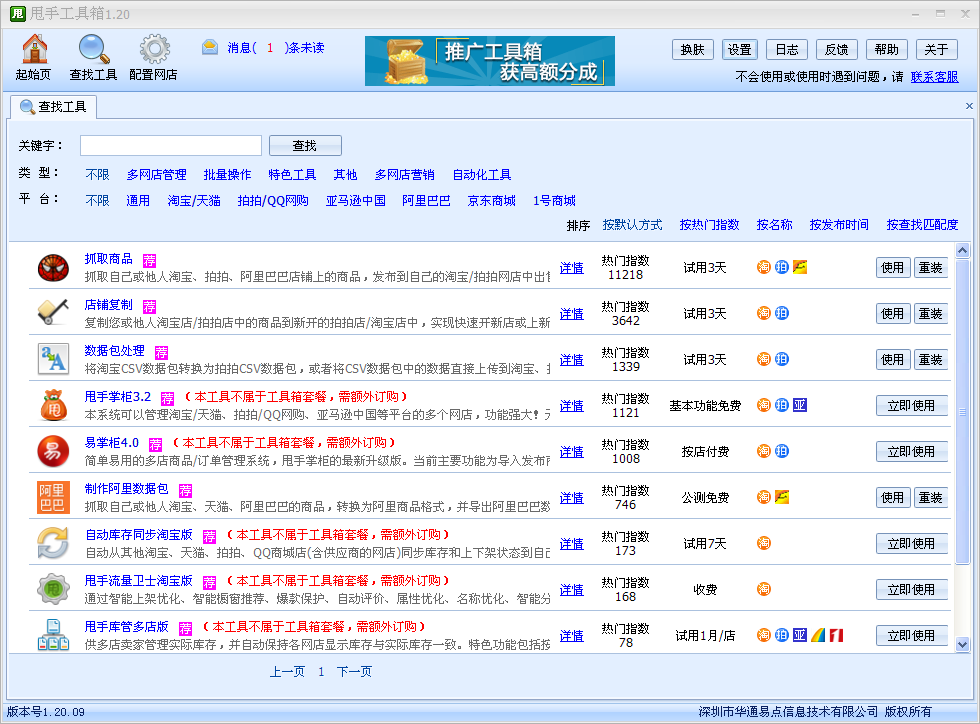Click the red 易掌柜4.0 icon
Viewport: 980px width, 724px height.
pyautogui.click(x=53, y=451)
